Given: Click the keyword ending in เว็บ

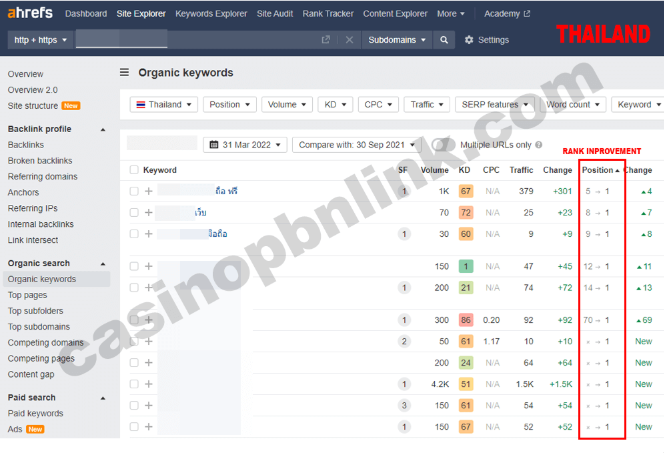Looking at the screenshot, I should (x=200, y=213).
